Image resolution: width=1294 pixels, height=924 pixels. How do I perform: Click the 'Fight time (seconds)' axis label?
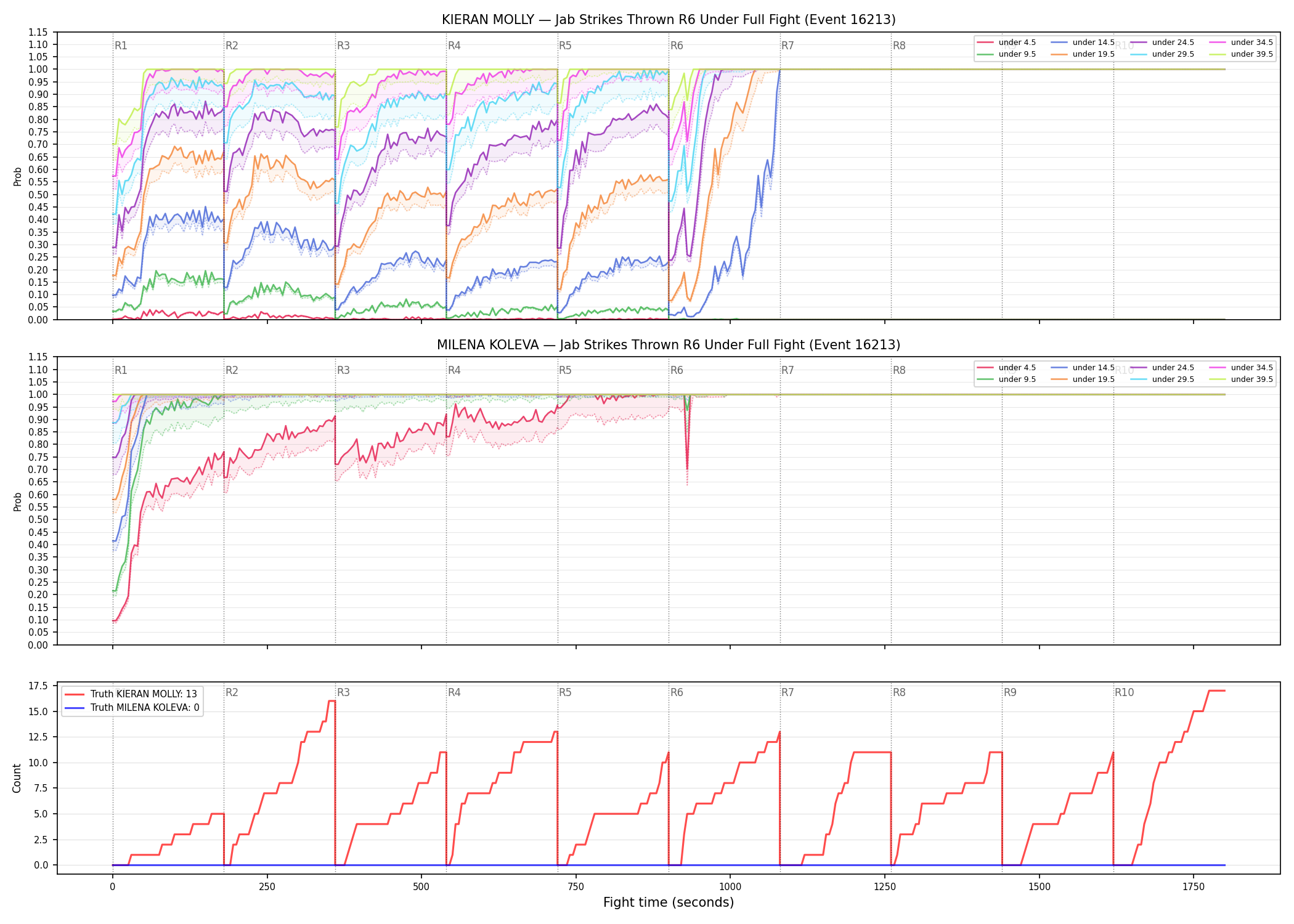(x=669, y=902)
